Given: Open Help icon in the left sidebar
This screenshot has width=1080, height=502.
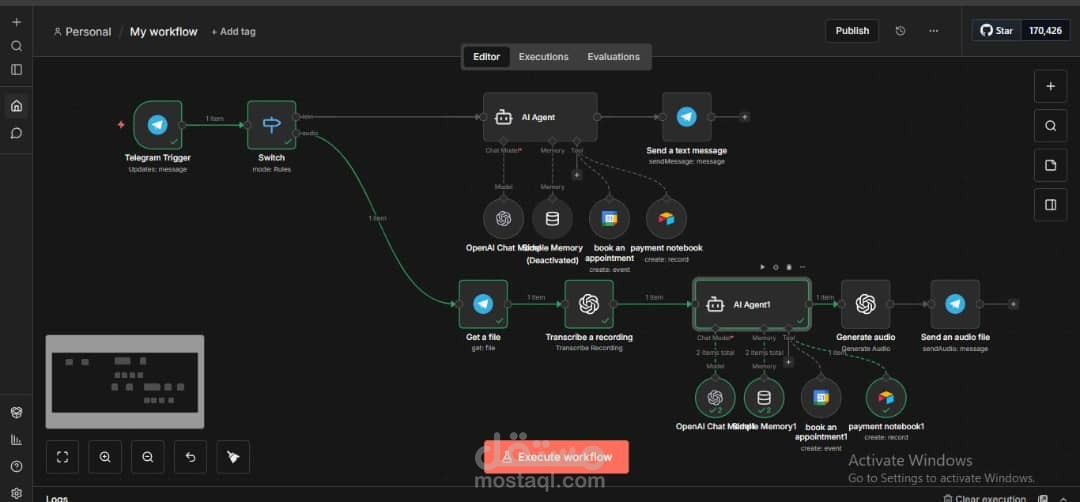Looking at the screenshot, I should (x=17, y=466).
